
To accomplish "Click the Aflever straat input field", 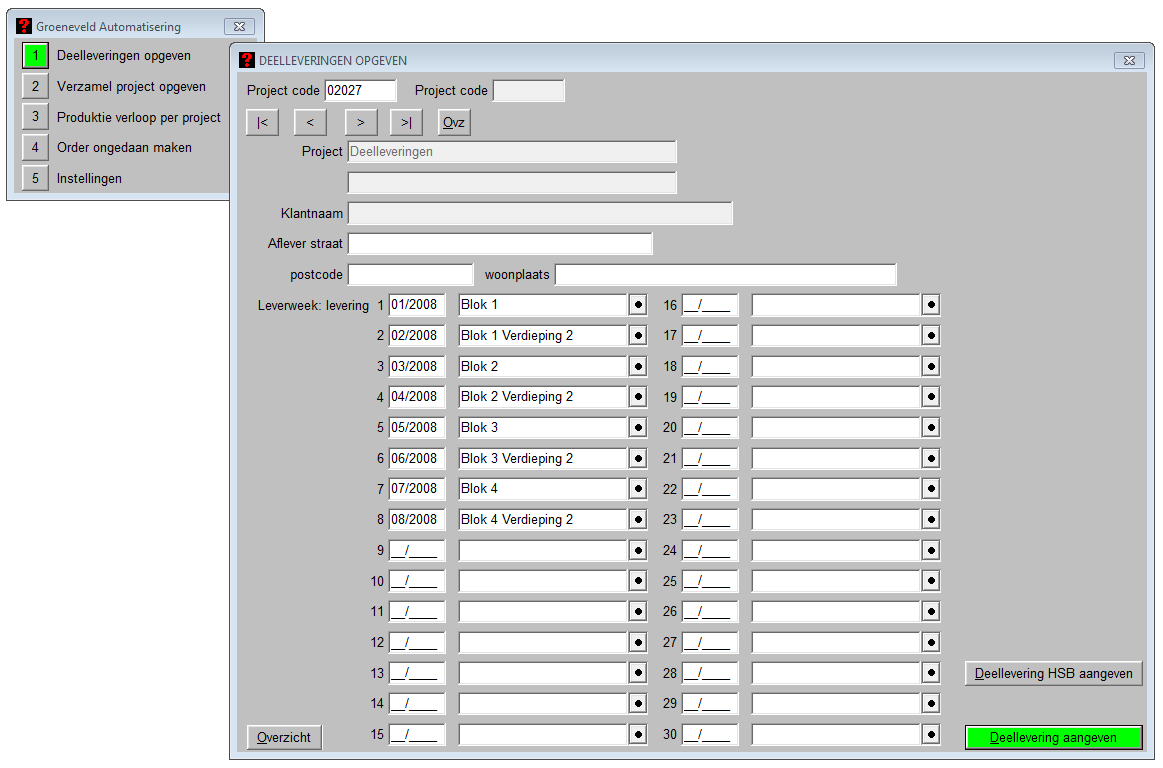I will coord(500,244).
